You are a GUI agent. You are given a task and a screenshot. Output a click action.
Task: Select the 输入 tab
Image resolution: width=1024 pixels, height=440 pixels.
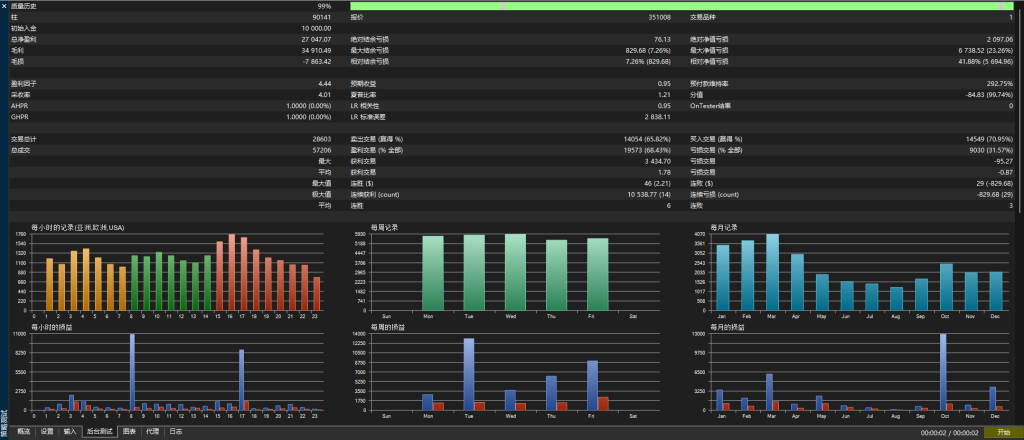pos(70,432)
